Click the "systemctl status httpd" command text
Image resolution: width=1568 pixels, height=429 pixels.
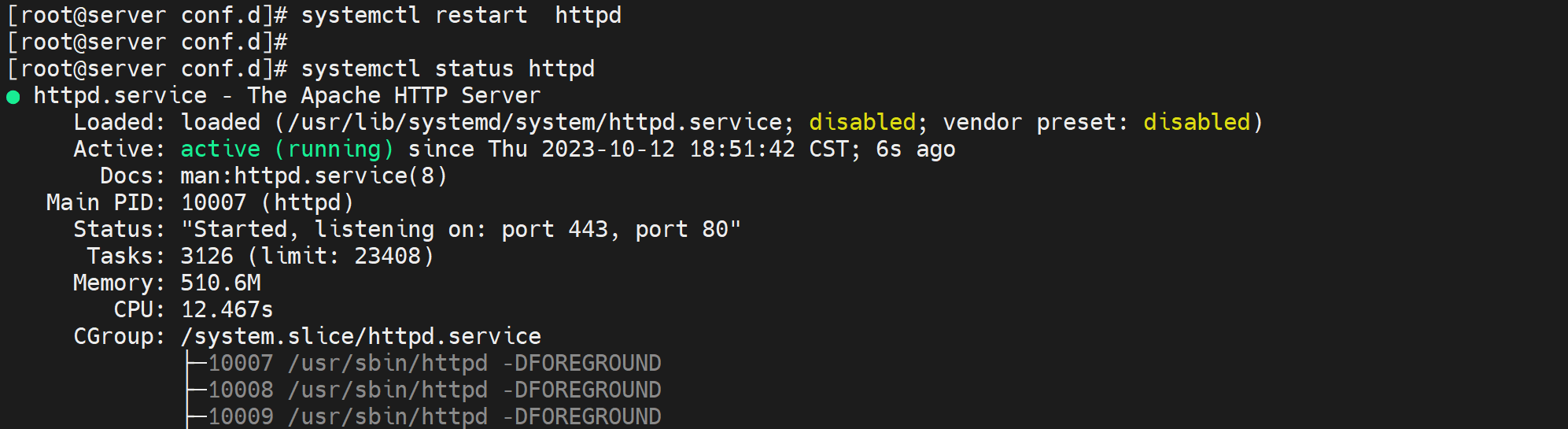tap(448, 69)
